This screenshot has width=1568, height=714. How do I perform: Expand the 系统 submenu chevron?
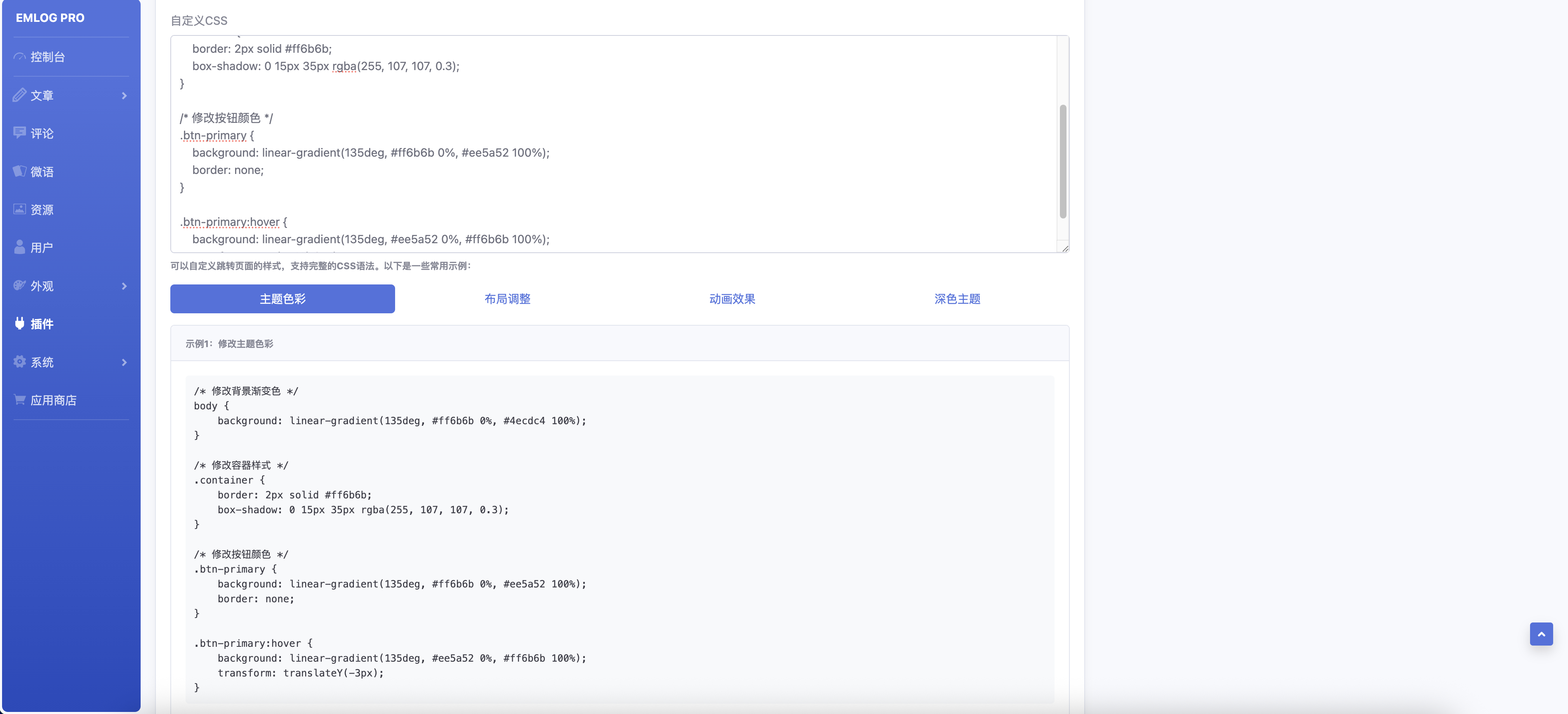[x=124, y=362]
